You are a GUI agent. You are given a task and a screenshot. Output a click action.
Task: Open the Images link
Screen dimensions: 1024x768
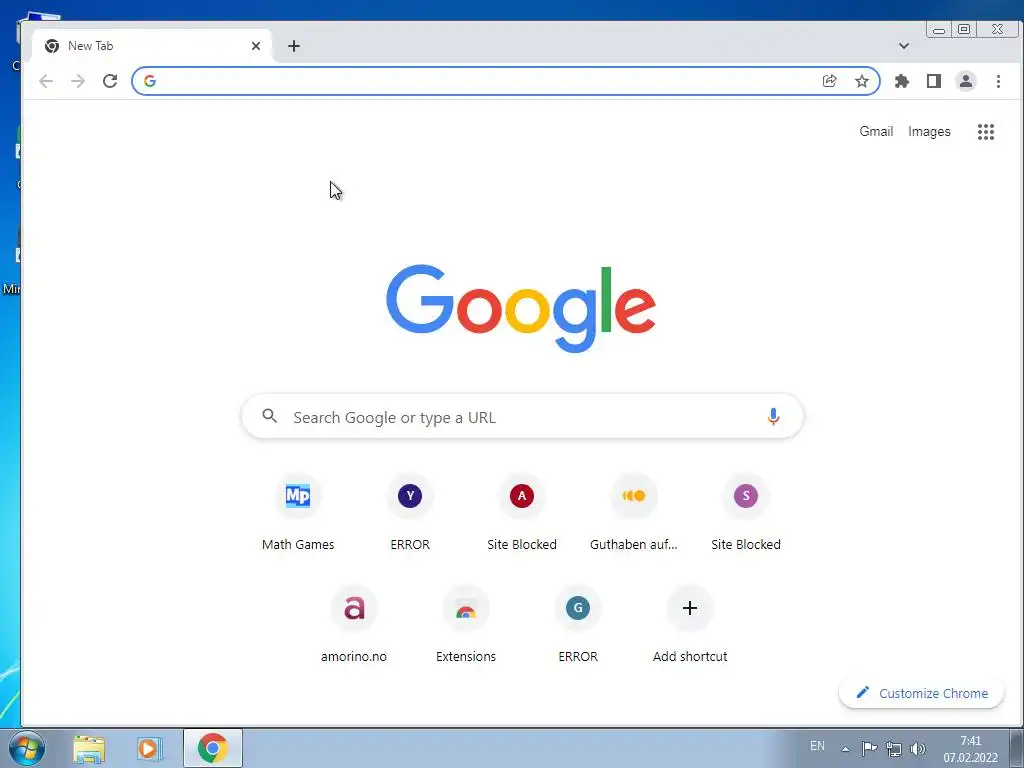tap(929, 131)
